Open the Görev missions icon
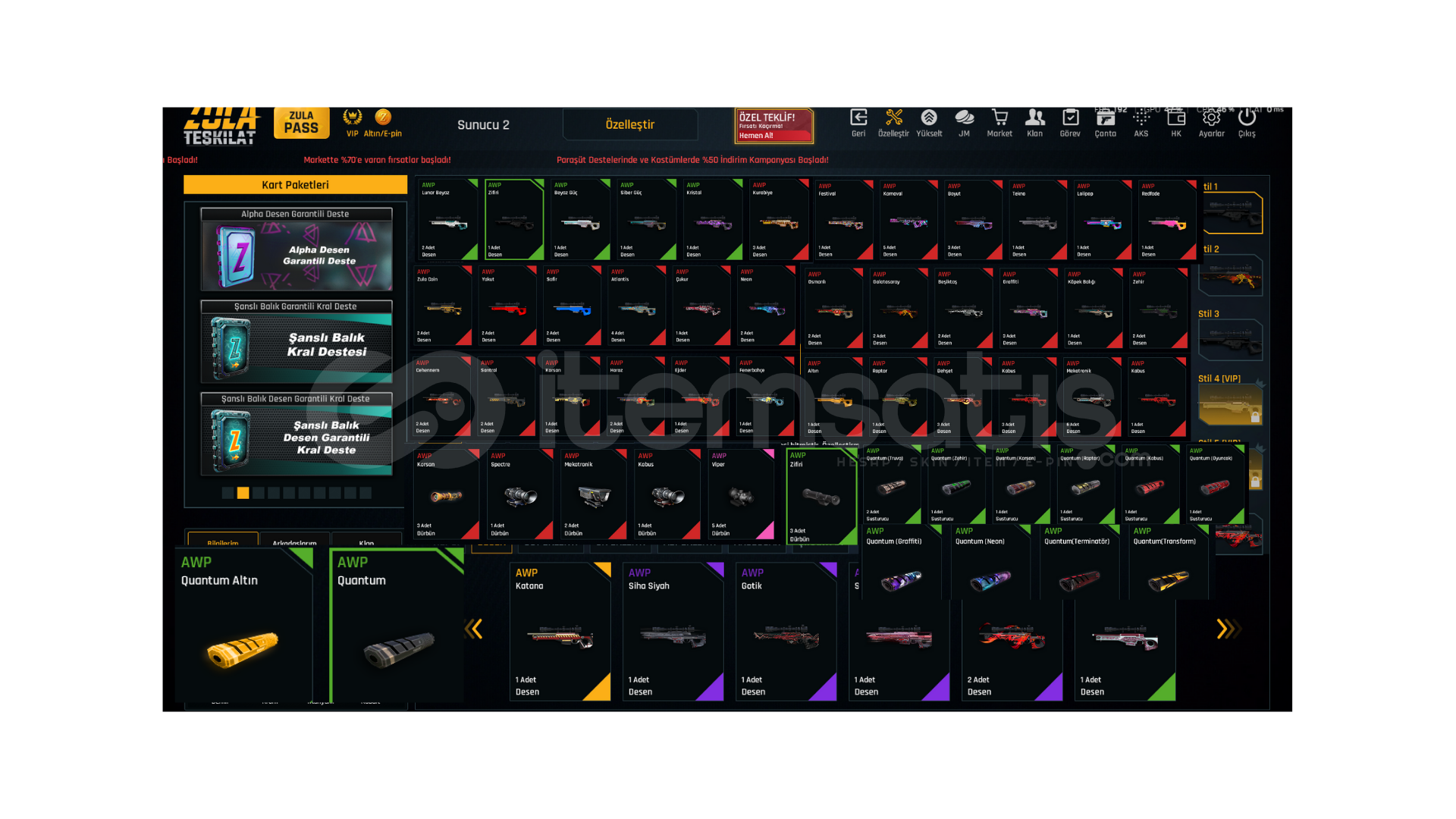 [1070, 123]
